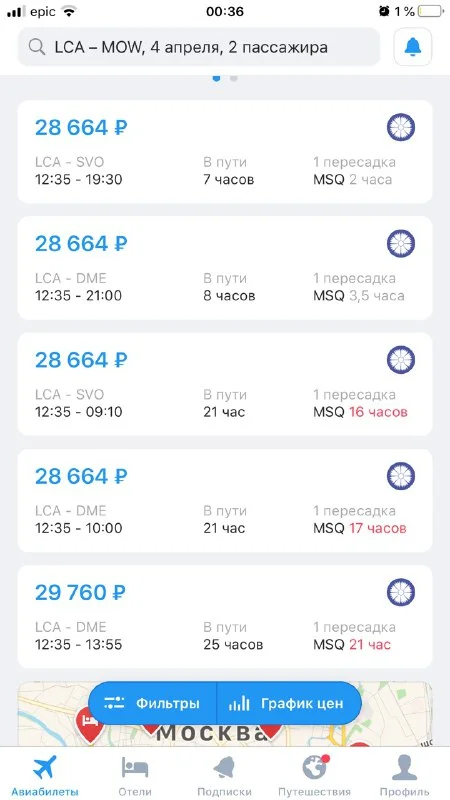Tap the magnifier search icon

pyautogui.click(x=37, y=47)
